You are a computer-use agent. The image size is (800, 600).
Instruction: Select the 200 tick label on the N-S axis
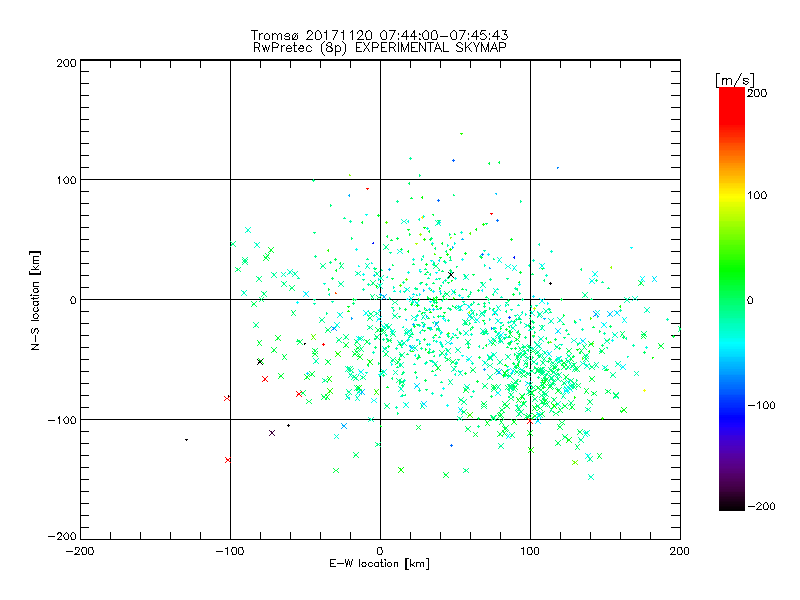66,63
